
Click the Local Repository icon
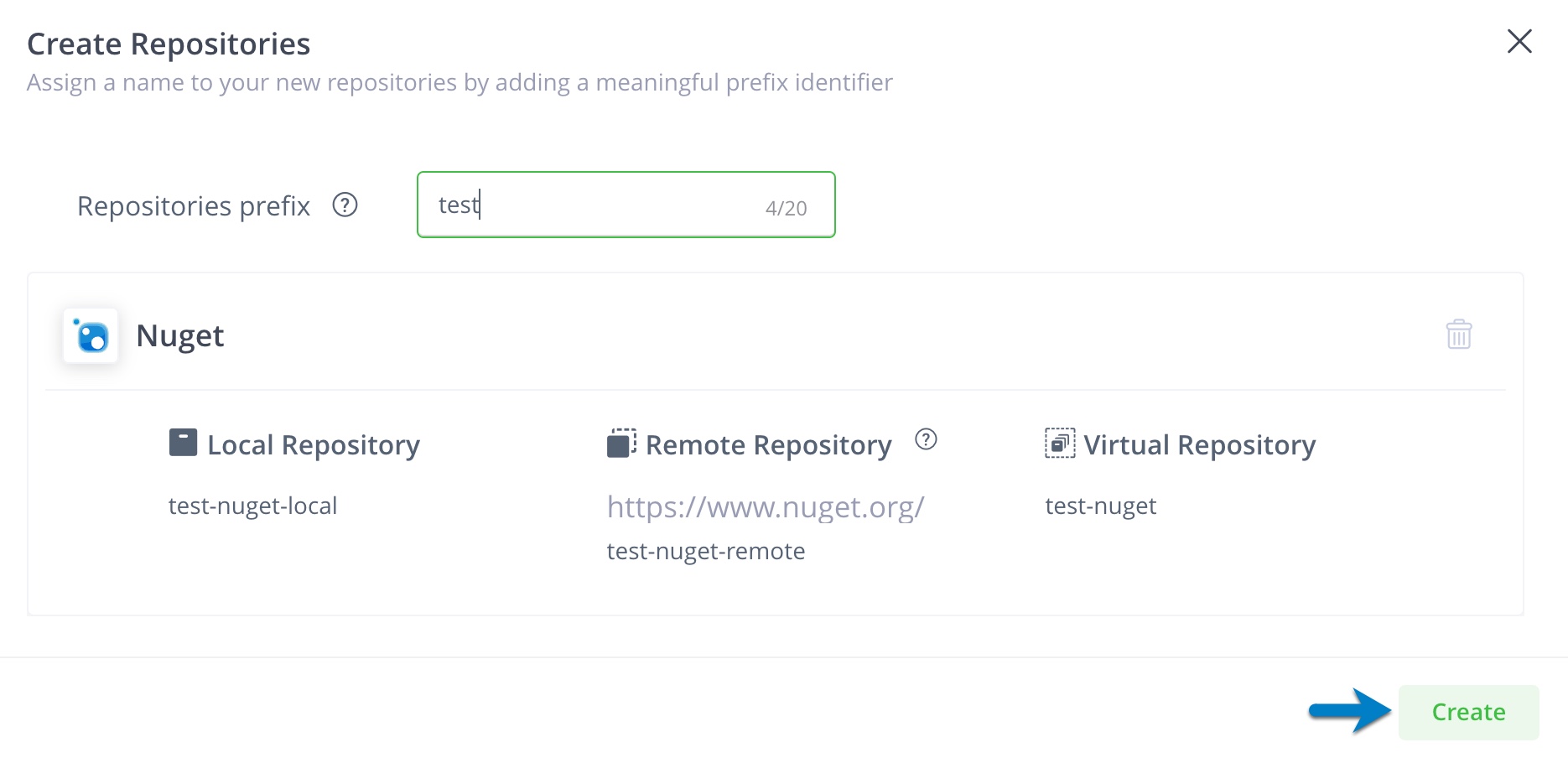(x=183, y=442)
